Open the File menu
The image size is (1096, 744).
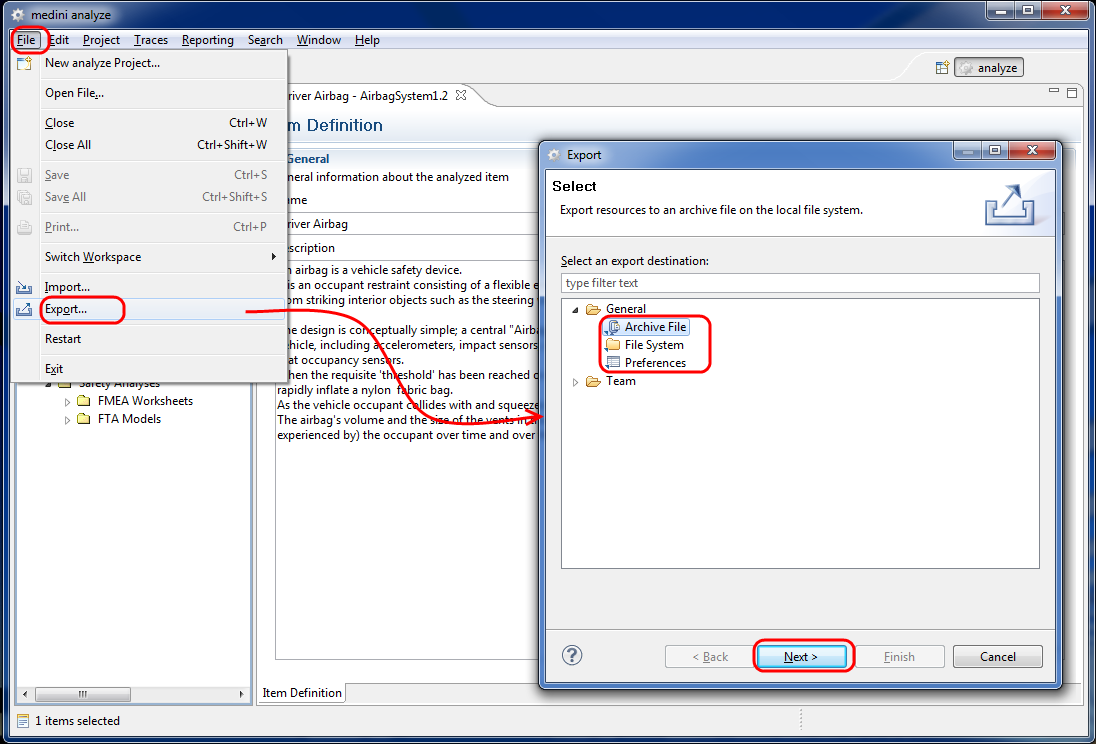26,40
